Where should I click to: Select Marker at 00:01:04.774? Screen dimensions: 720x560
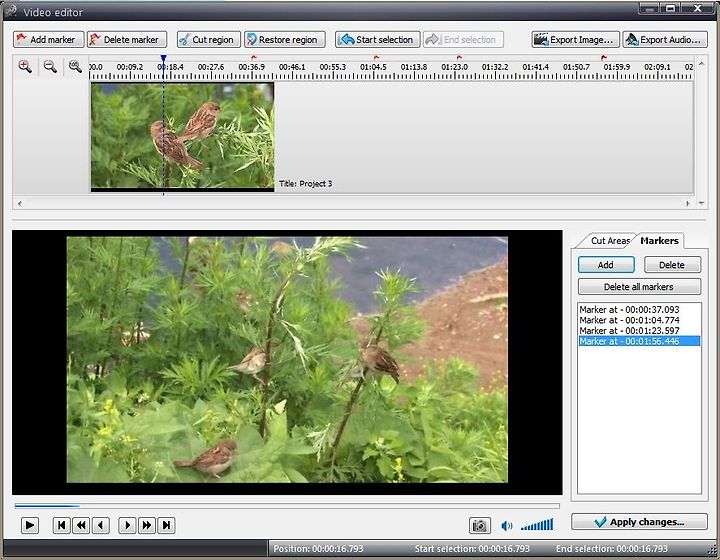tap(639, 320)
